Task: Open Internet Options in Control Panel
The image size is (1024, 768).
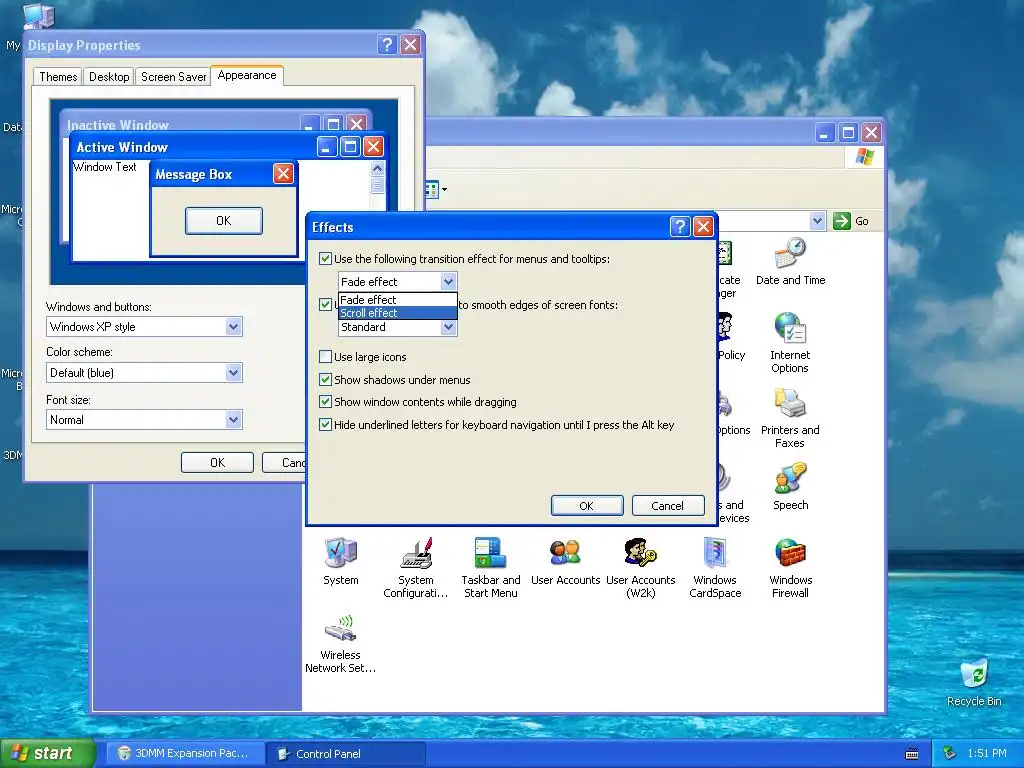Action: pyautogui.click(x=790, y=342)
